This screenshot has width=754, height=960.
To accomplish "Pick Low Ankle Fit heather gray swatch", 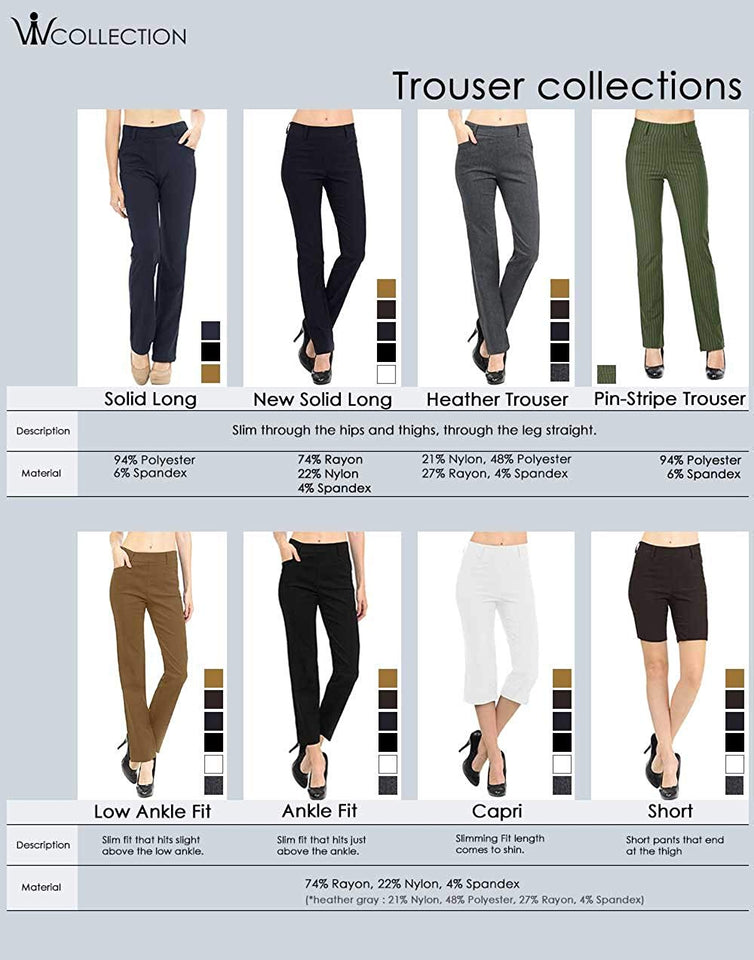I will [x=214, y=786].
